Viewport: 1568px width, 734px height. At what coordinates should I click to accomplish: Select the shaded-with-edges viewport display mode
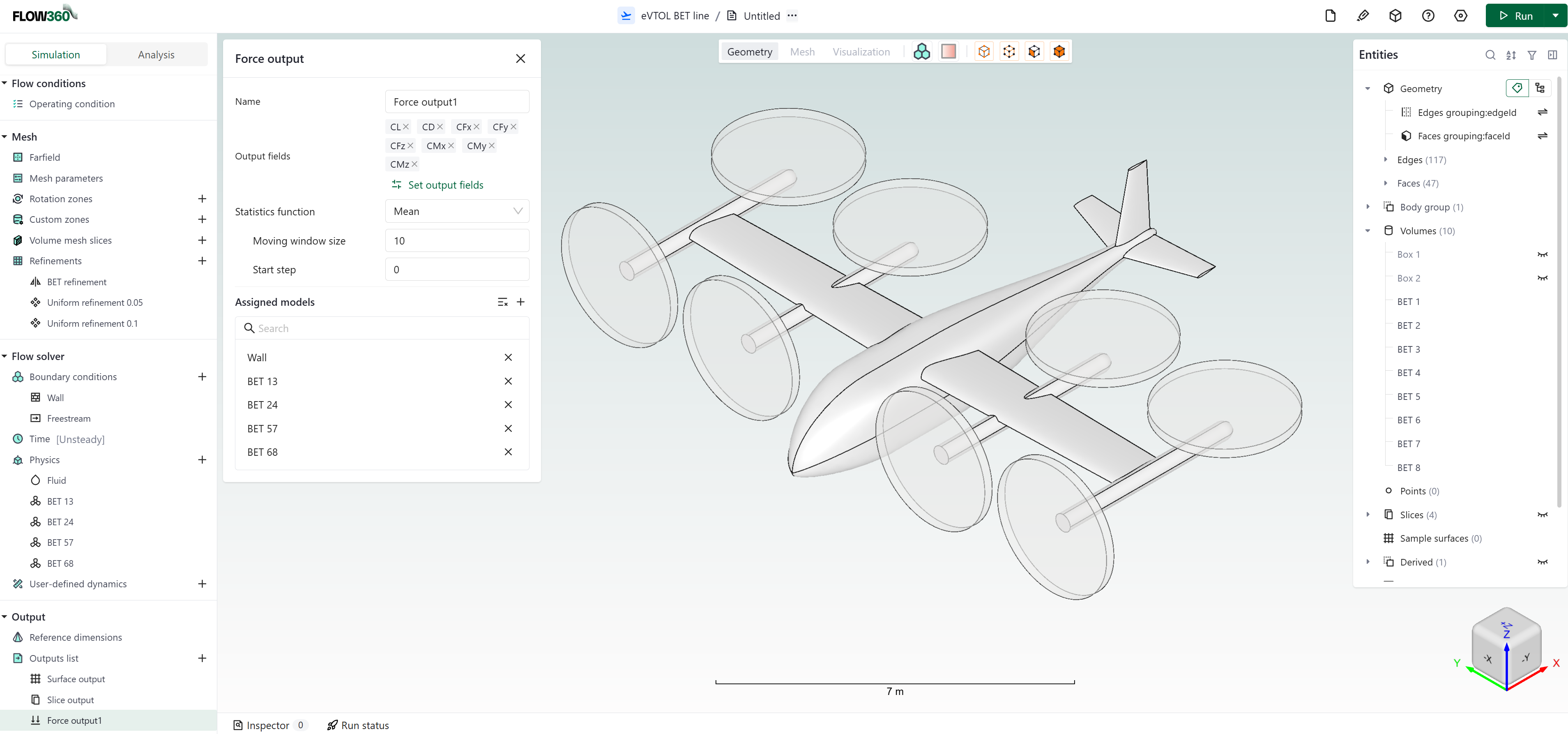[x=1059, y=51]
